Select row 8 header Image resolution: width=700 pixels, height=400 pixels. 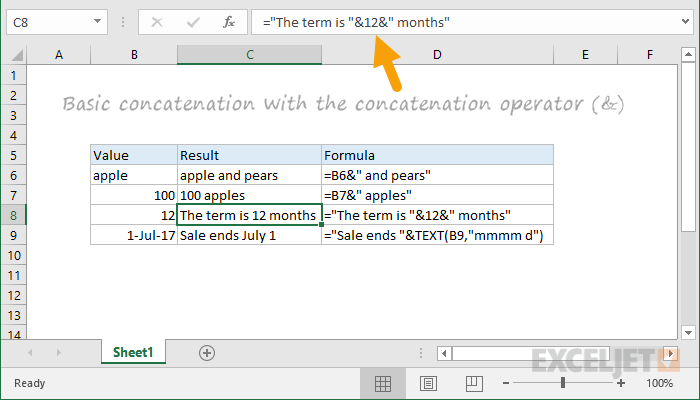(x=13, y=215)
